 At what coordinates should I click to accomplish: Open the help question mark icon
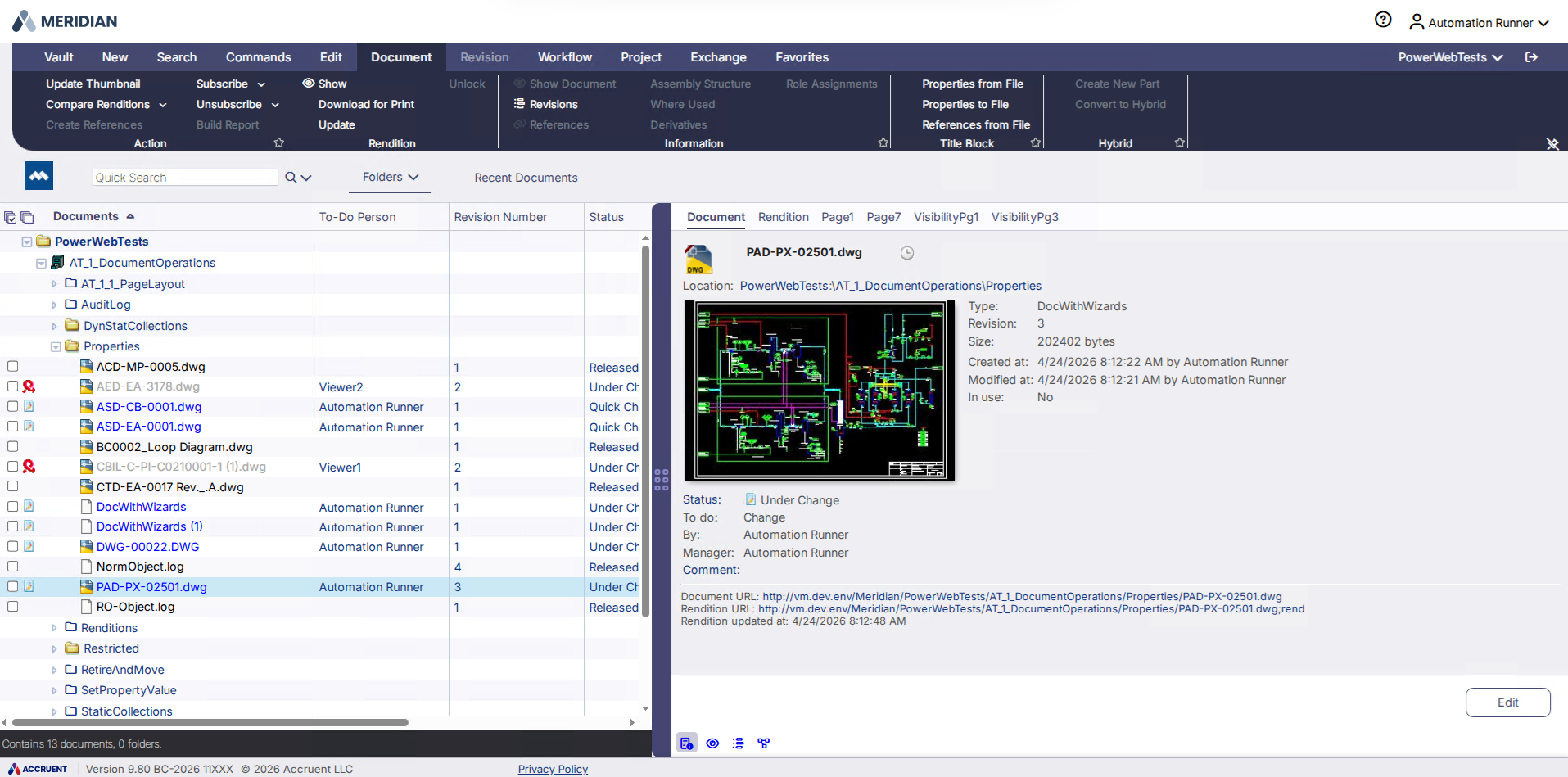1383,20
